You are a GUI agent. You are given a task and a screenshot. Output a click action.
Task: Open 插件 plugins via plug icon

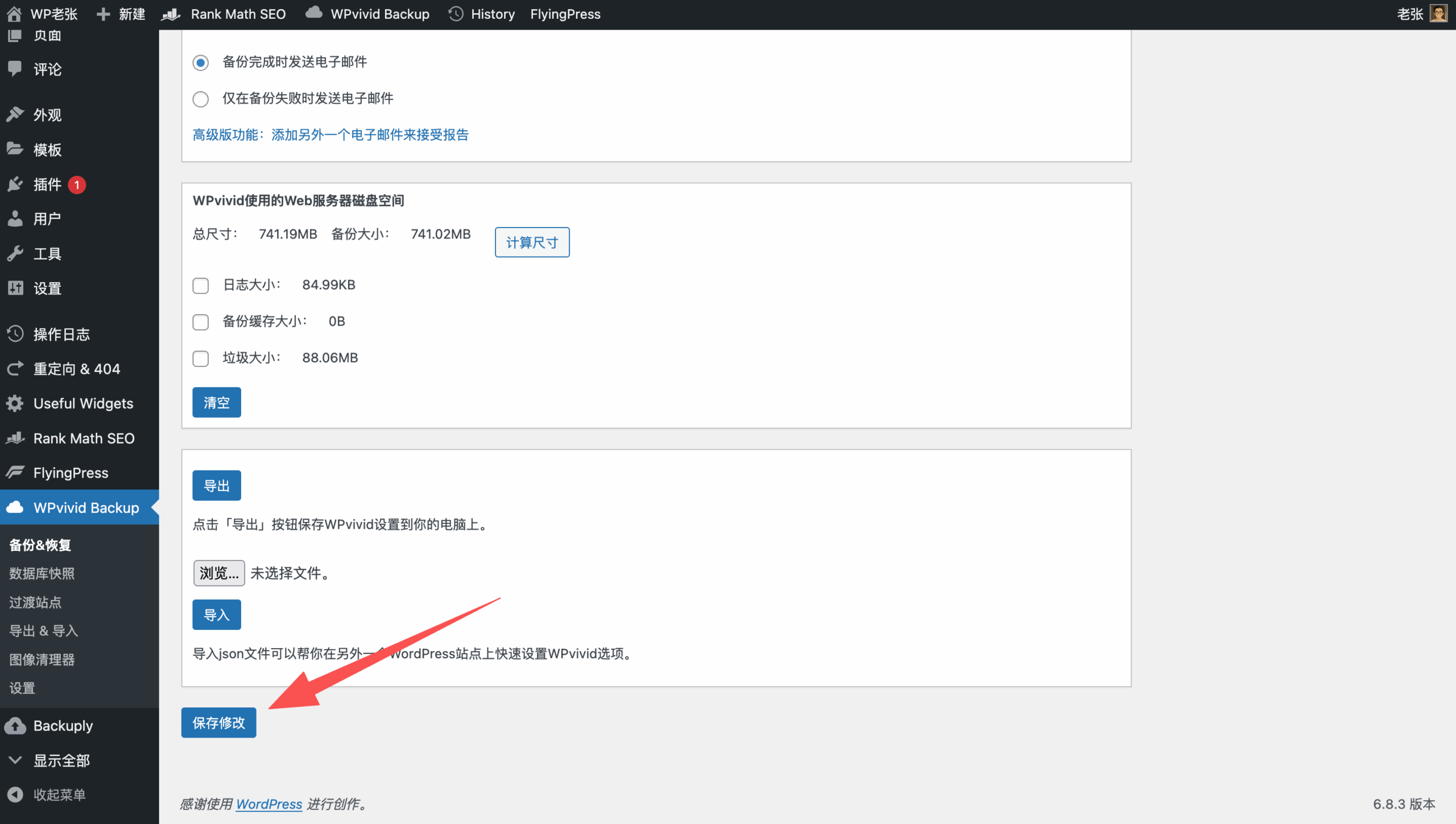[15, 184]
